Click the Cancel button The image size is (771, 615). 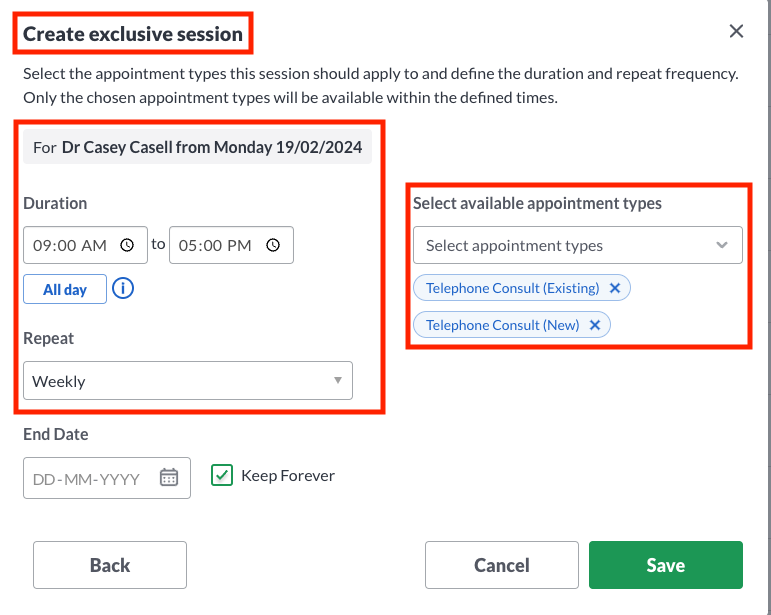(x=502, y=565)
